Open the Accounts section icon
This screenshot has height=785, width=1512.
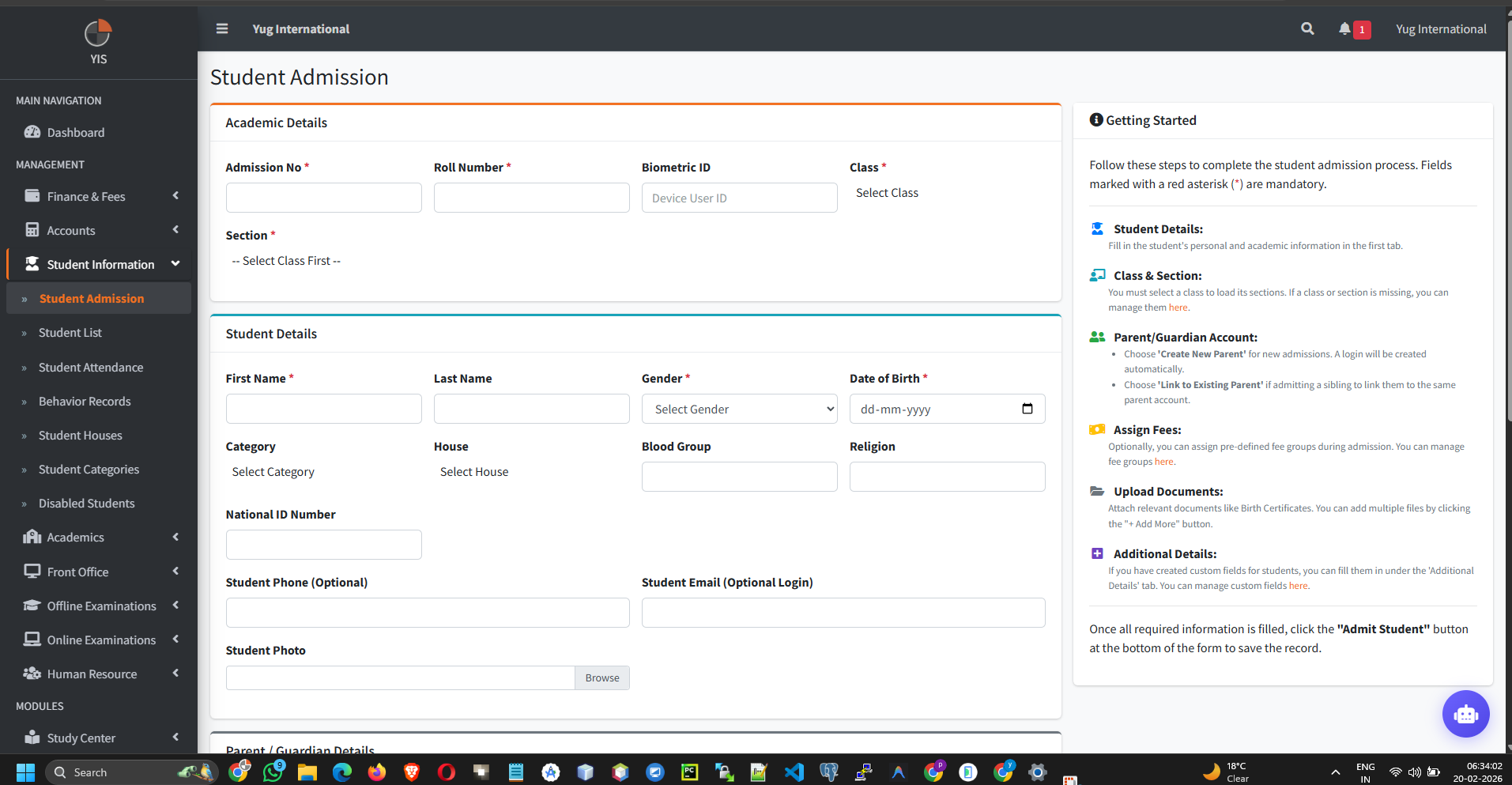tap(32, 230)
